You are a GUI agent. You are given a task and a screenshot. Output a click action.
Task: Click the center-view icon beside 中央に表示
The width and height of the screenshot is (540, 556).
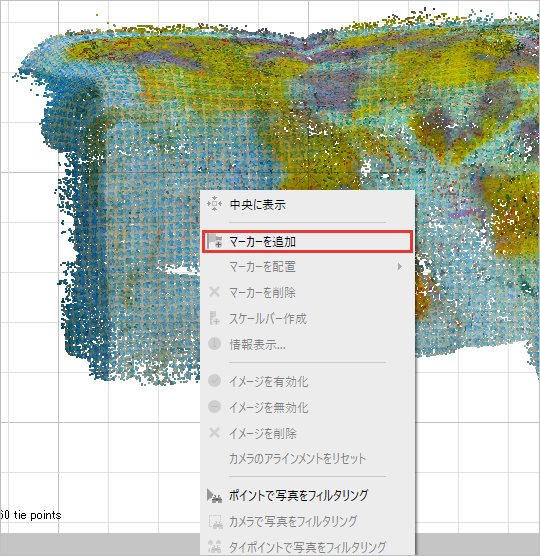(x=215, y=204)
